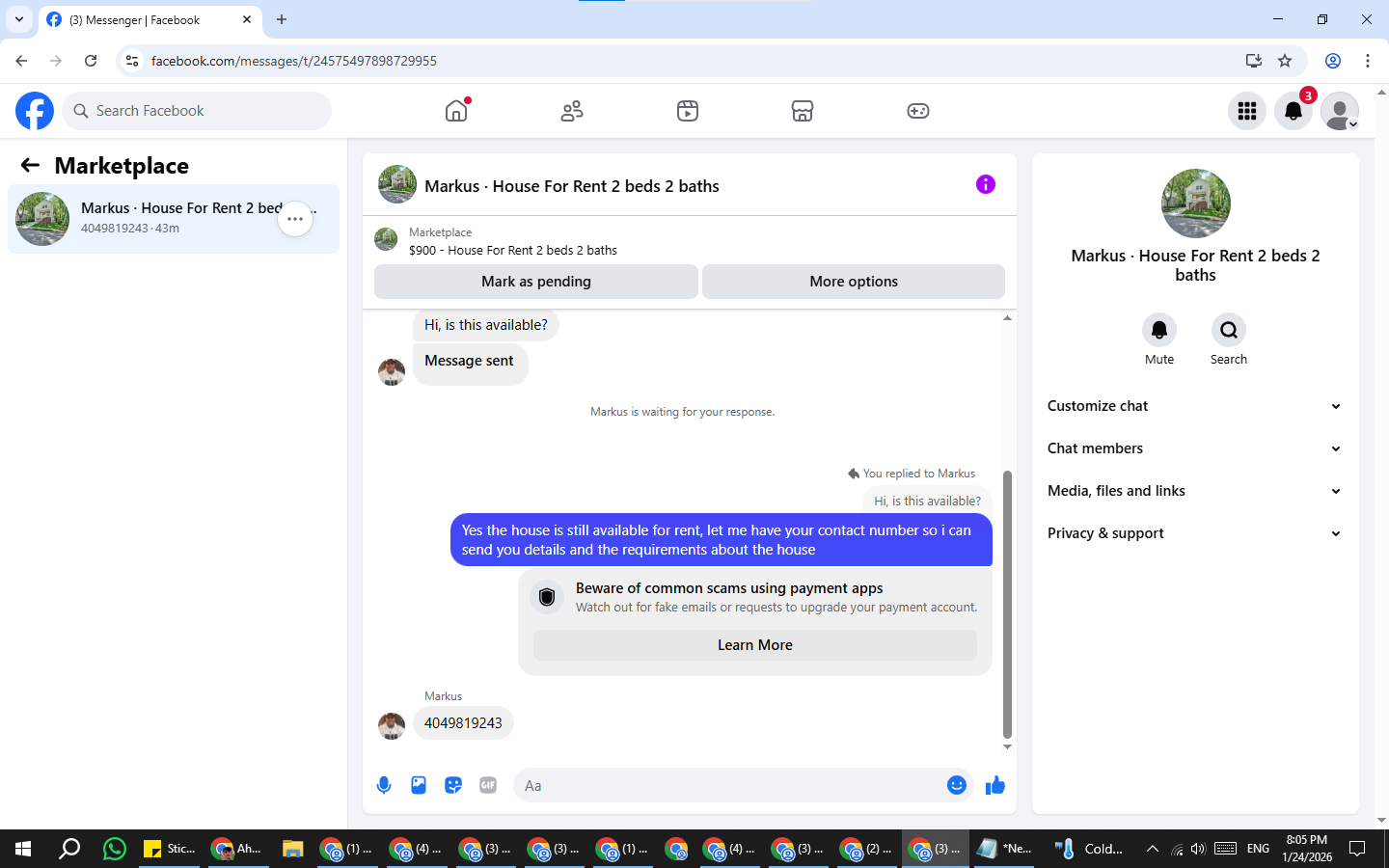Go back using Marketplace back arrow

tap(31, 165)
